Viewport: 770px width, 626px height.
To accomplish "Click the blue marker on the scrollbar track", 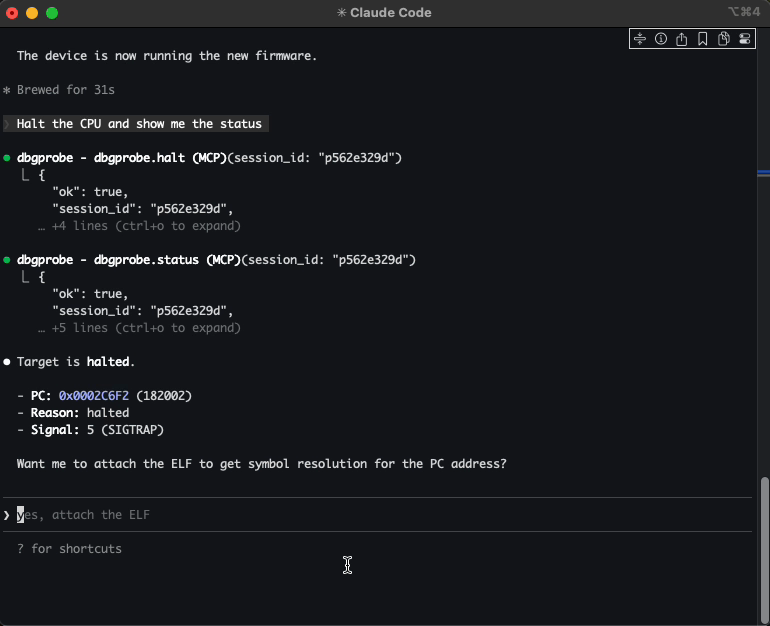I will pyautogui.click(x=763, y=173).
